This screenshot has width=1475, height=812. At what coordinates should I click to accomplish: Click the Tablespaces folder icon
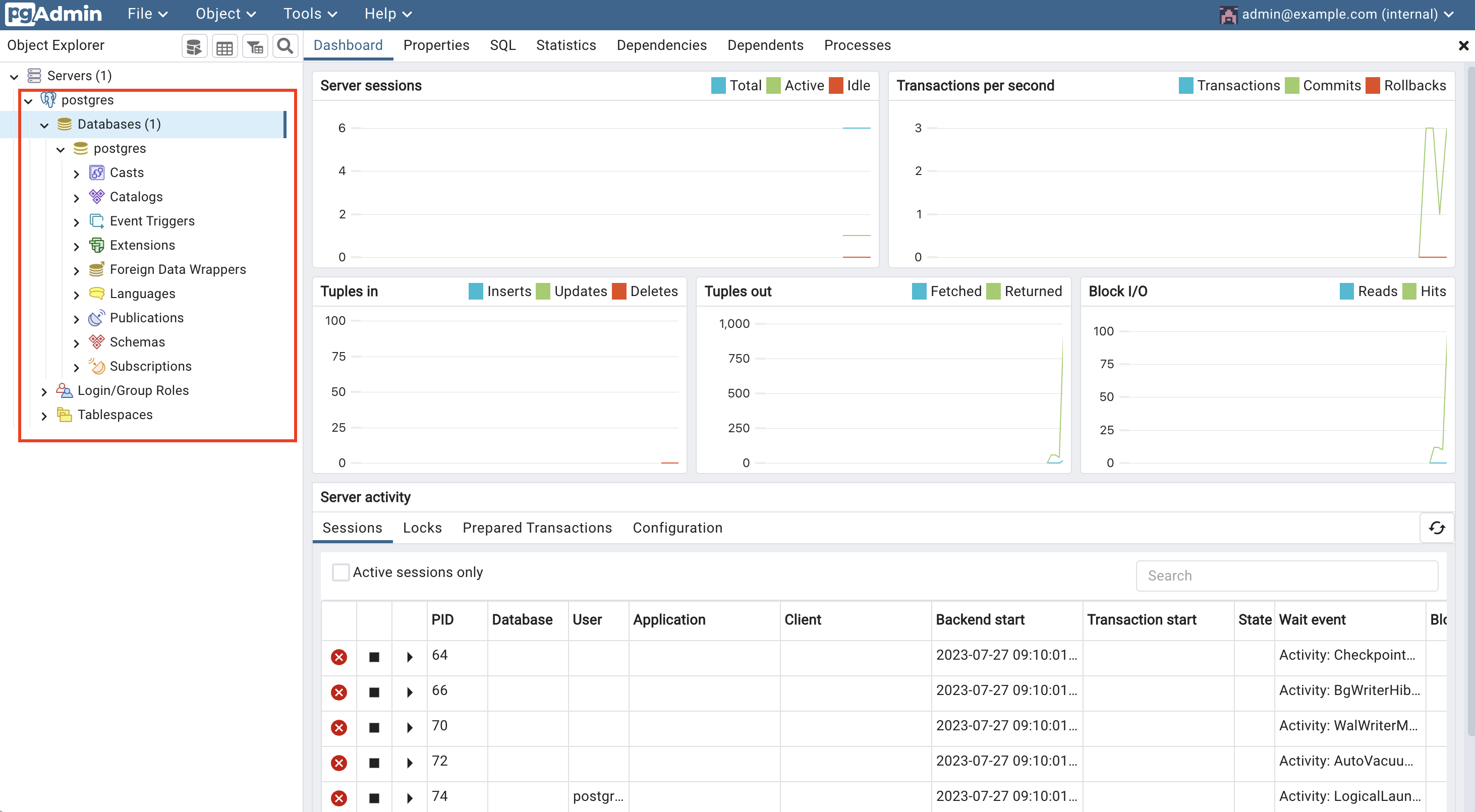[x=64, y=415]
